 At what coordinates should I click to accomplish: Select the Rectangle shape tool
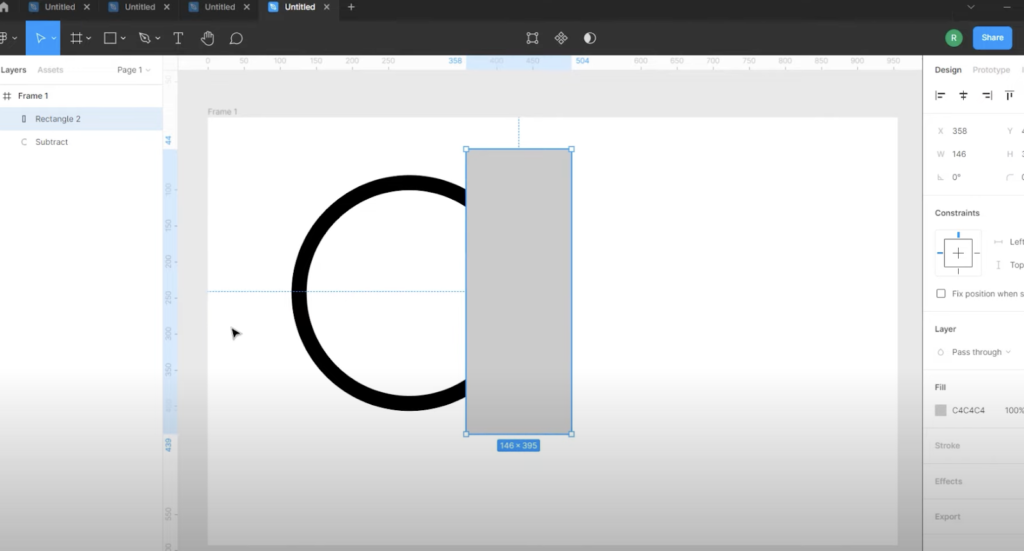tap(110, 38)
